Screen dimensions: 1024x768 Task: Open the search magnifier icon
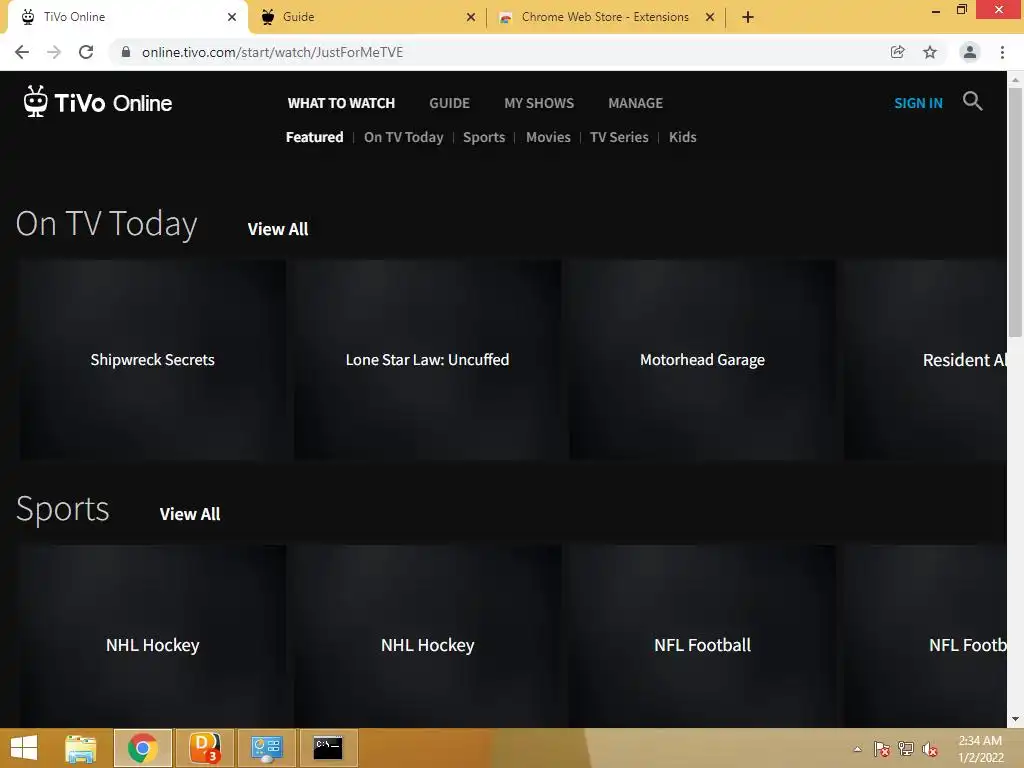coord(972,101)
